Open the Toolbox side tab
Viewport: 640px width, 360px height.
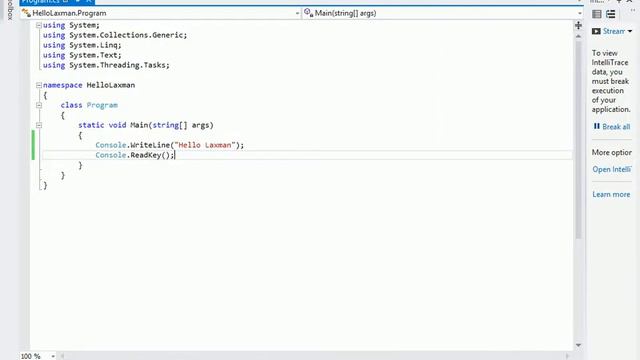click(10, 9)
